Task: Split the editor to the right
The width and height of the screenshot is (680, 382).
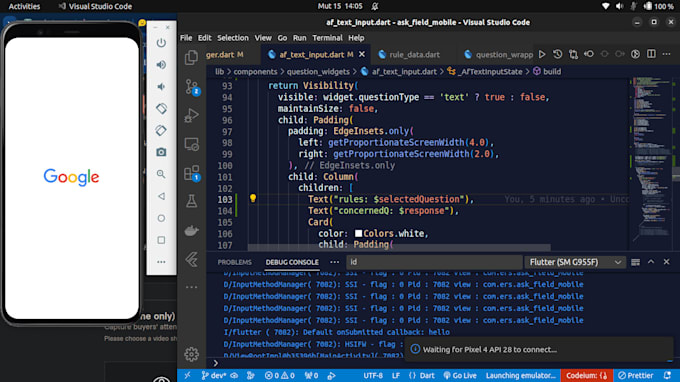Action: coord(651,54)
